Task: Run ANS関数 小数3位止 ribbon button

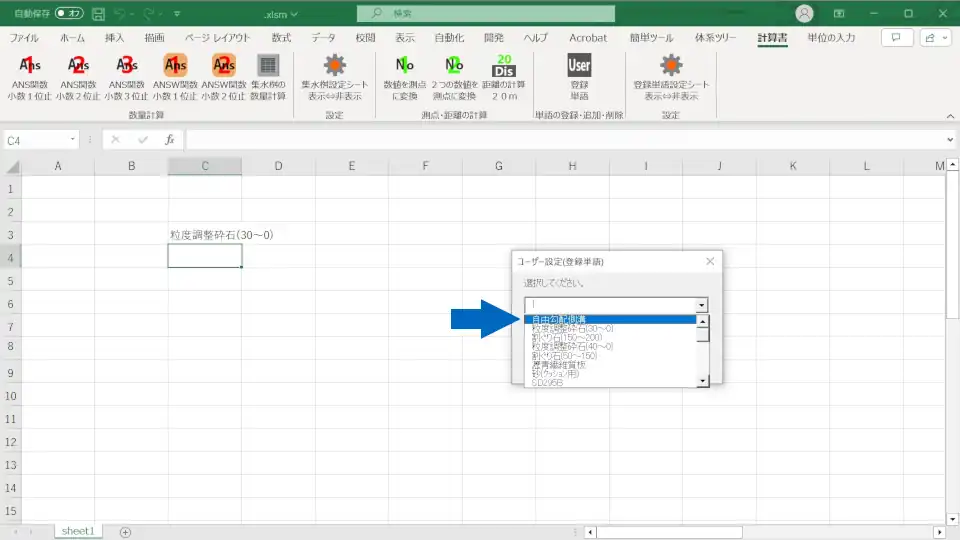Action: 126,77
